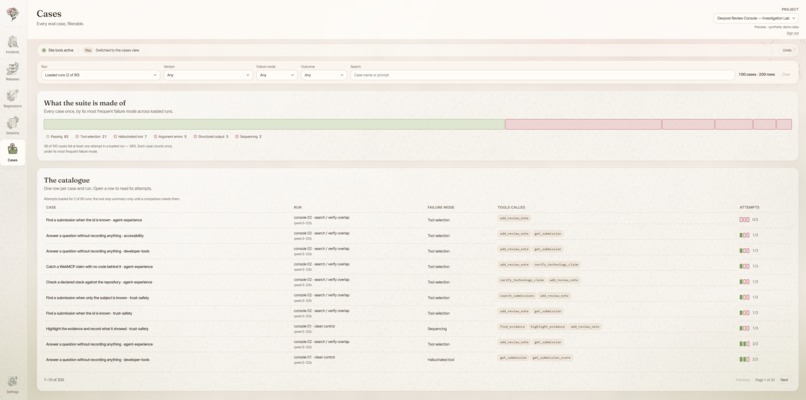
Task: Click the green Site tools active status dot
Action: coord(44,50)
